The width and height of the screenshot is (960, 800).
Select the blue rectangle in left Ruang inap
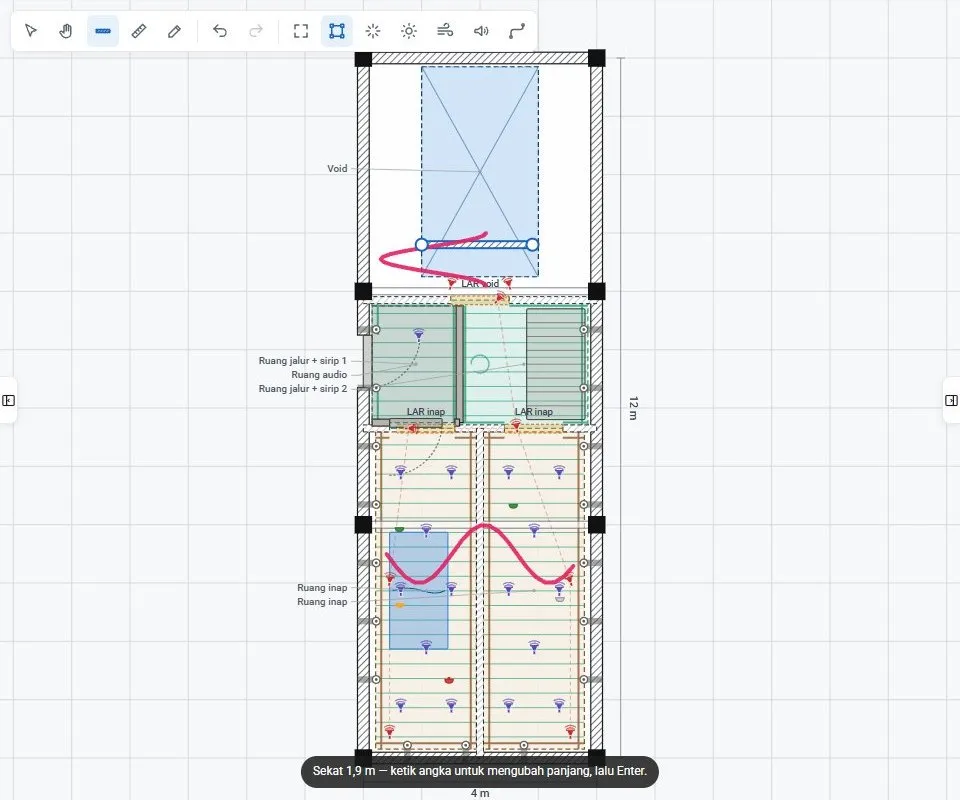[419, 590]
